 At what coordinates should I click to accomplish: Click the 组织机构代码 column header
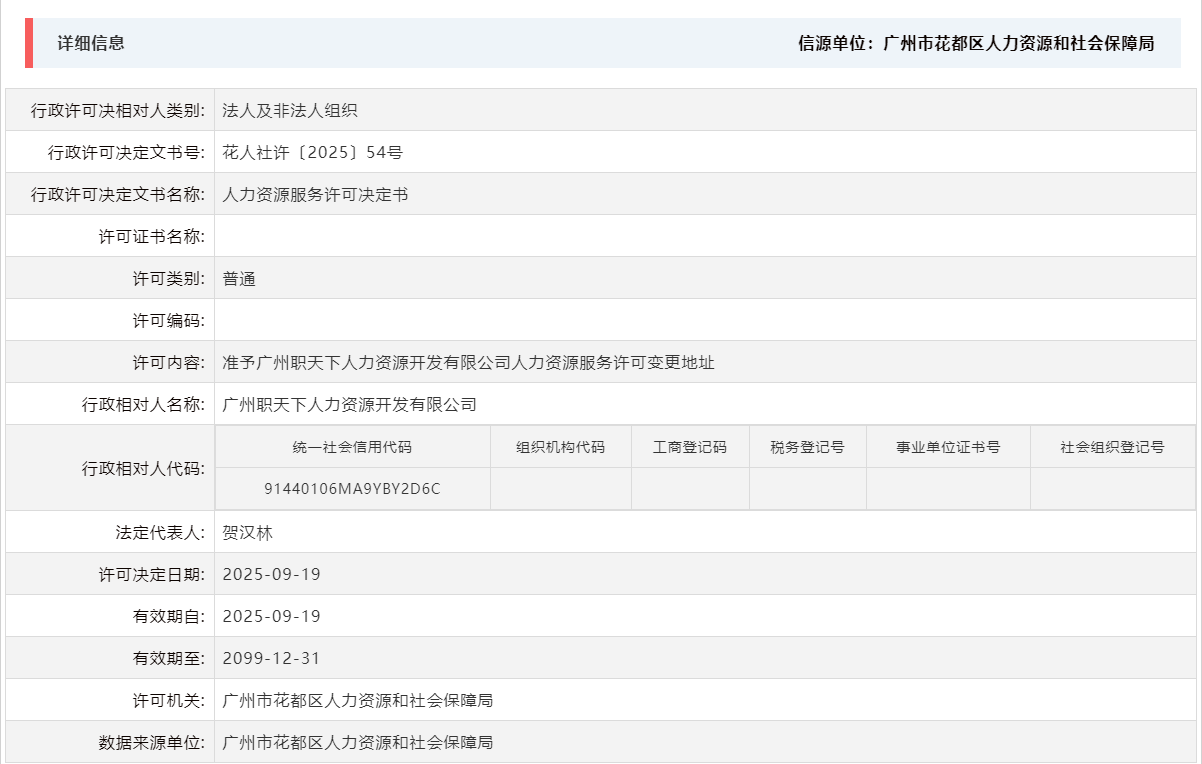[561, 447]
